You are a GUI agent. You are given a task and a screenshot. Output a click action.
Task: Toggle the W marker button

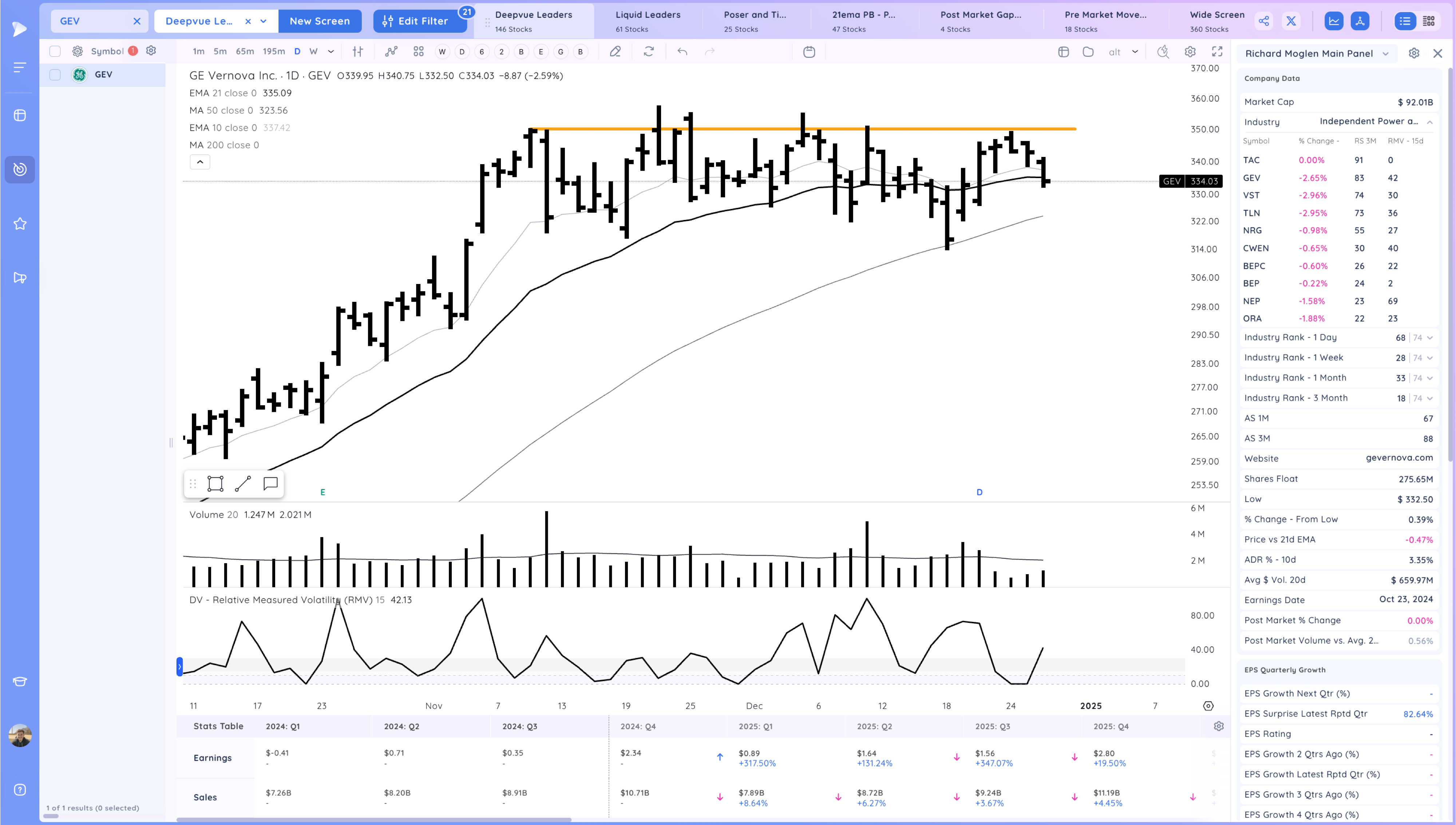(442, 52)
